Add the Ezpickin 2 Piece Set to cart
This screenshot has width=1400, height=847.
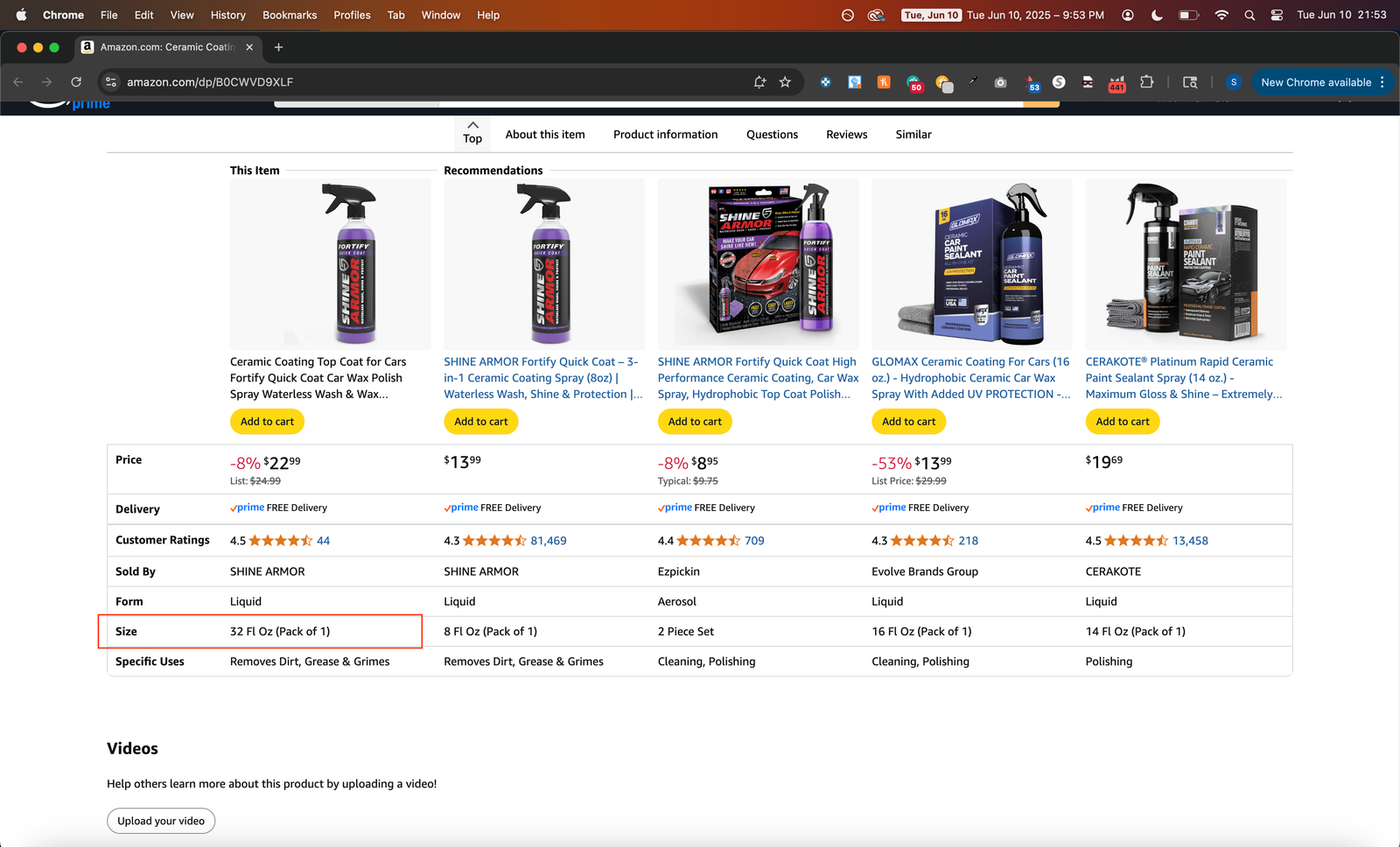click(695, 422)
